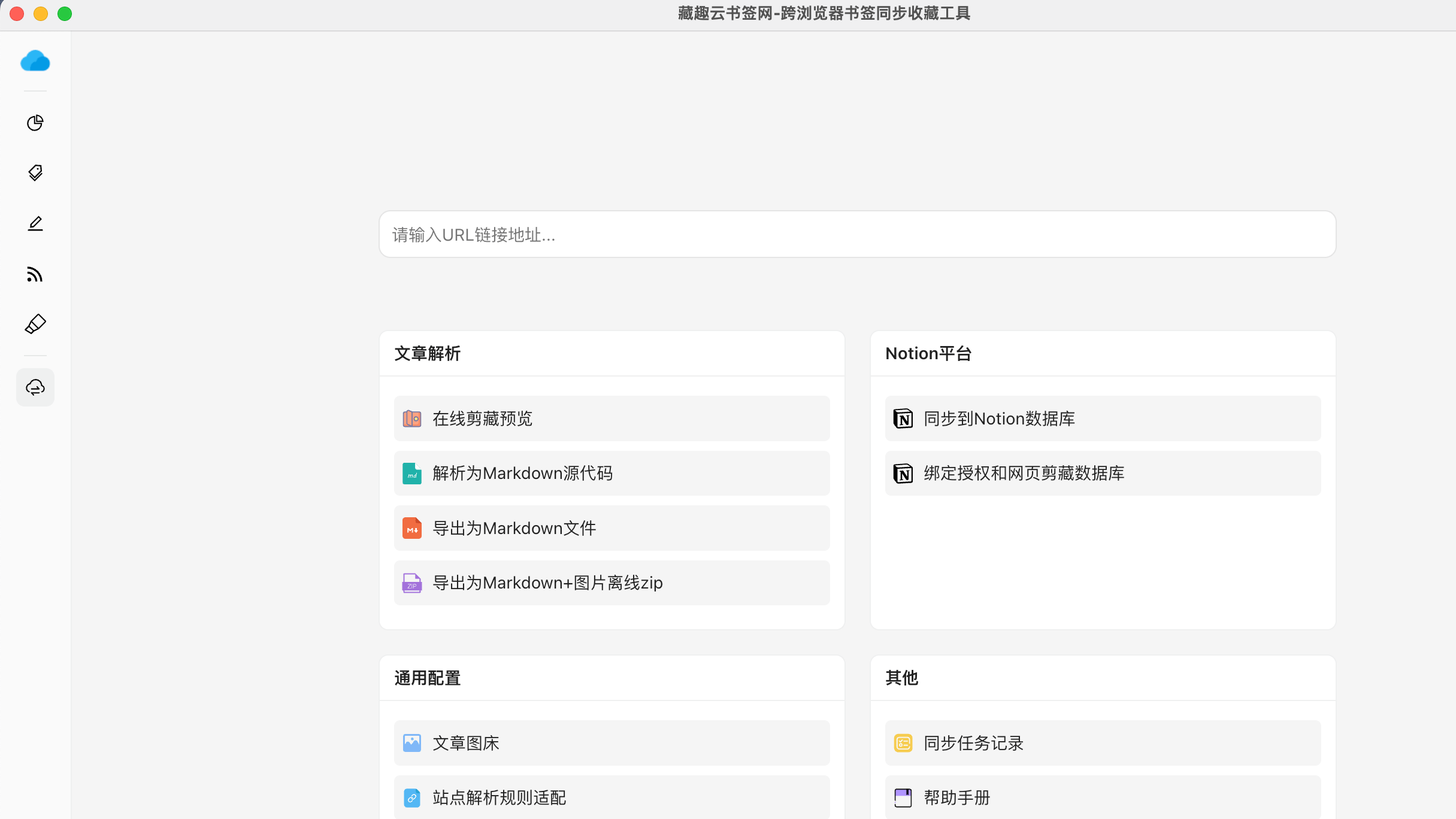Click the orange Markdown download icon
Screen dimensions: 1456x819
tap(412, 528)
